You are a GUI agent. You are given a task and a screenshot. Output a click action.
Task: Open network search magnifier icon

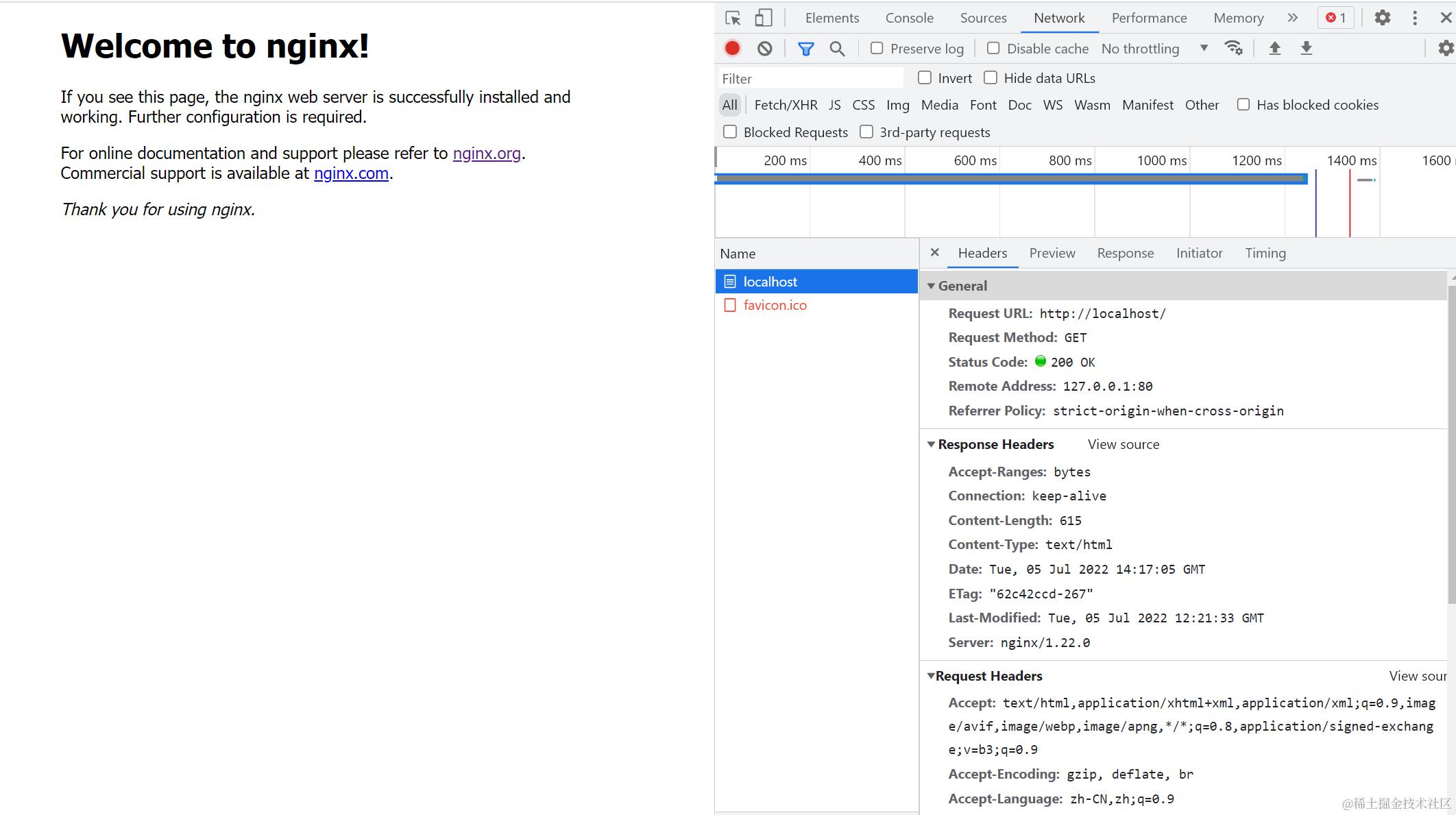[837, 48]
